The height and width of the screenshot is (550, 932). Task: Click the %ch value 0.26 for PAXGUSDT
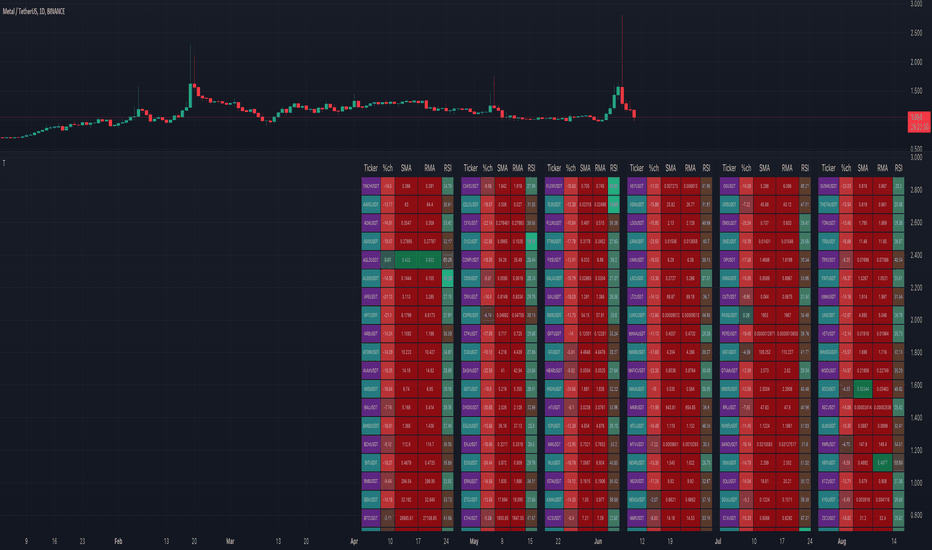coord(746,315)
